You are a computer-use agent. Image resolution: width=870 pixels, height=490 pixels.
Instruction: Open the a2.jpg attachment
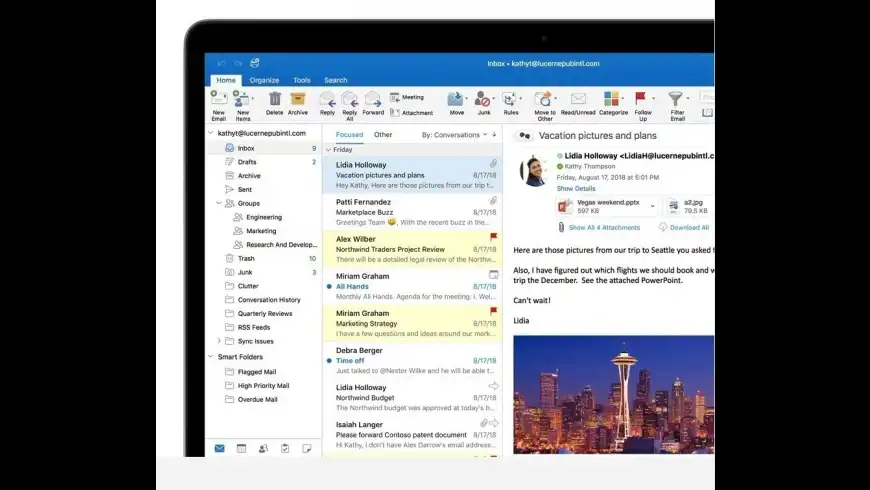[x=690, y=206]
